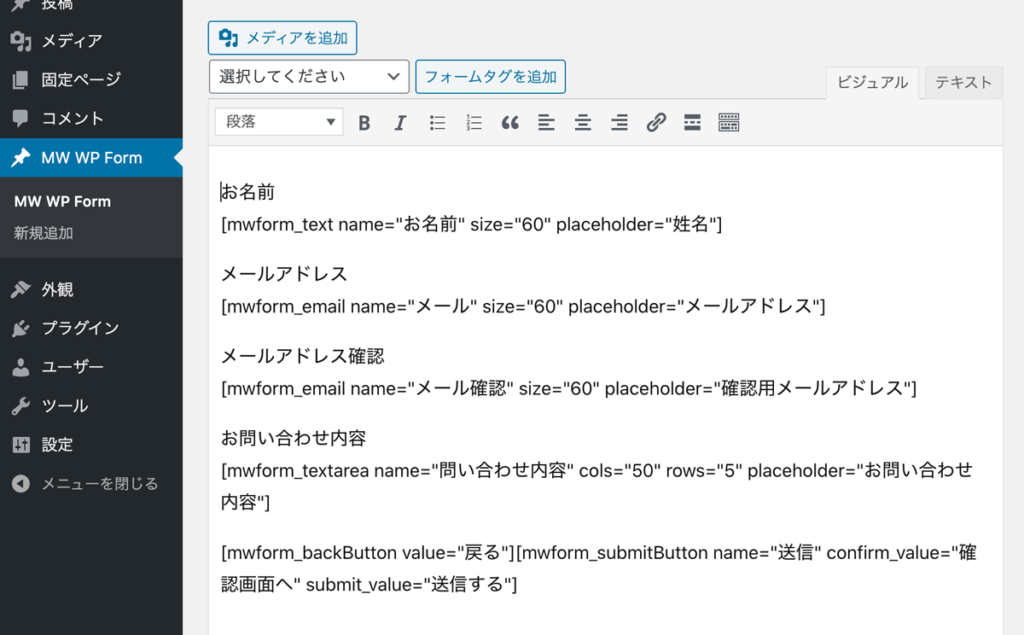This screenshot has width=1024, height=635.
Task: Switch to the ビジュアル editor tab
Action: (872, 82)
